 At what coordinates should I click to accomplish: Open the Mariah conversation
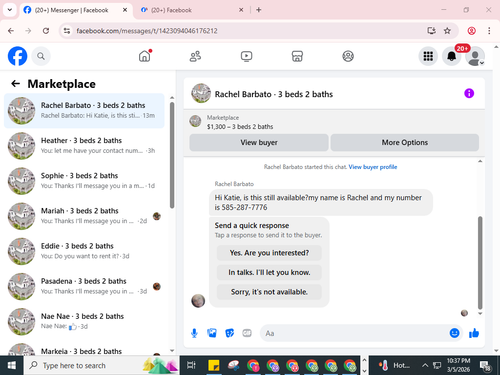(x=84, y=216)
